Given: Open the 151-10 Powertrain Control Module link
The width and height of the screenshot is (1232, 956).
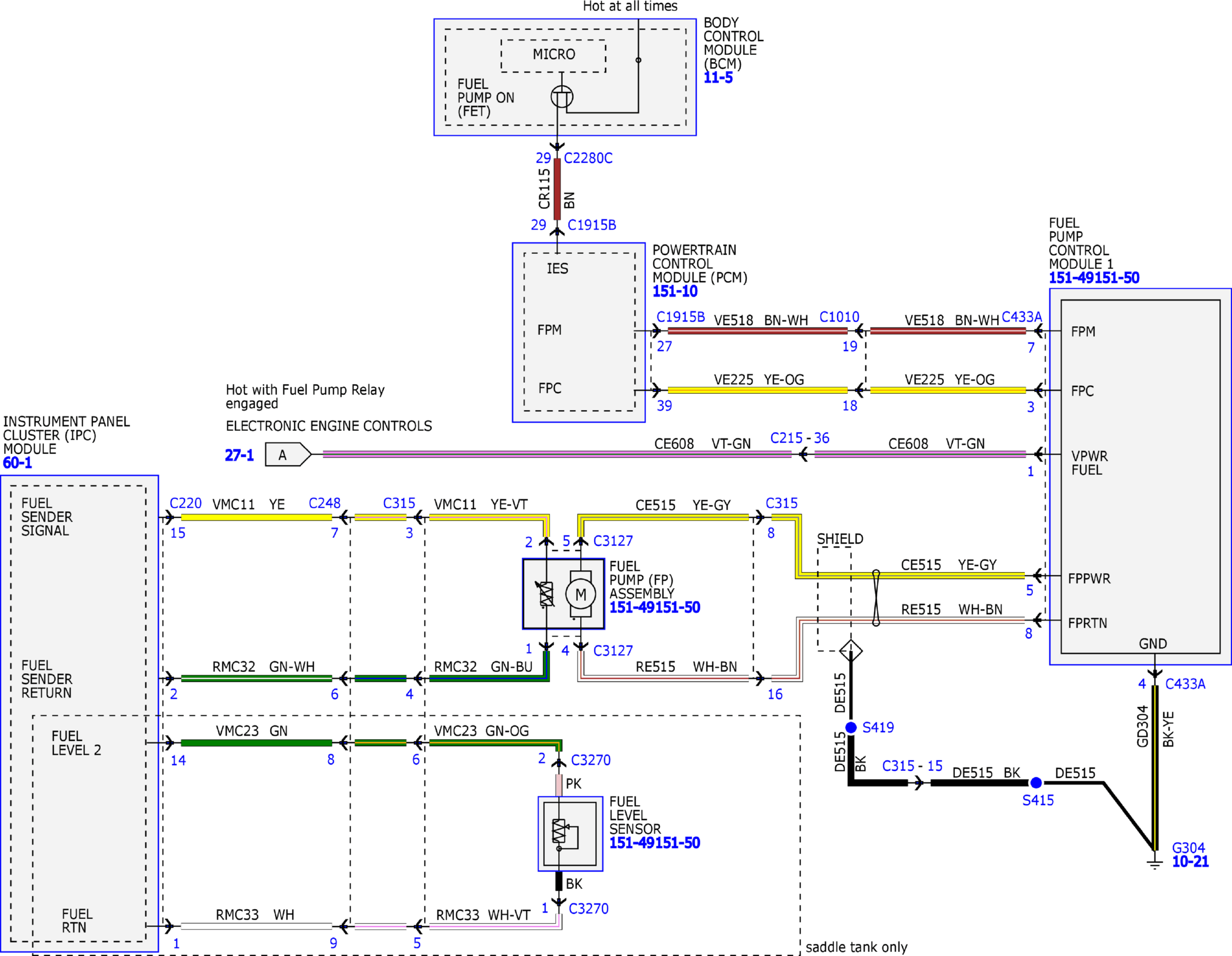Looking at the screenshot, I should pos(675,291).
